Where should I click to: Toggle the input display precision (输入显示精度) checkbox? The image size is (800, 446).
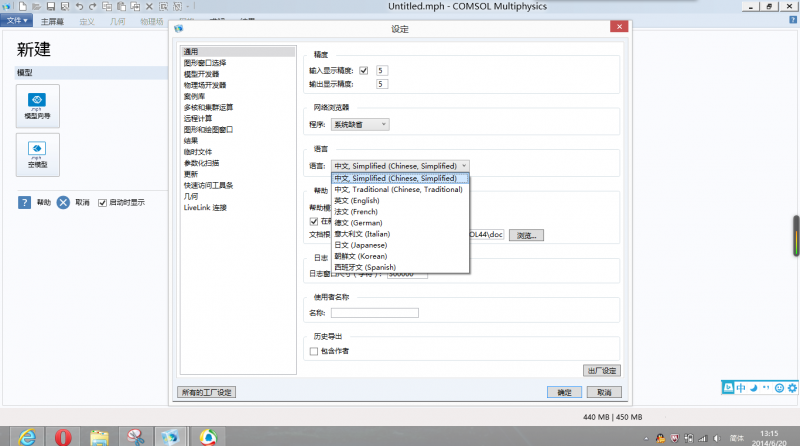(364, 70)
